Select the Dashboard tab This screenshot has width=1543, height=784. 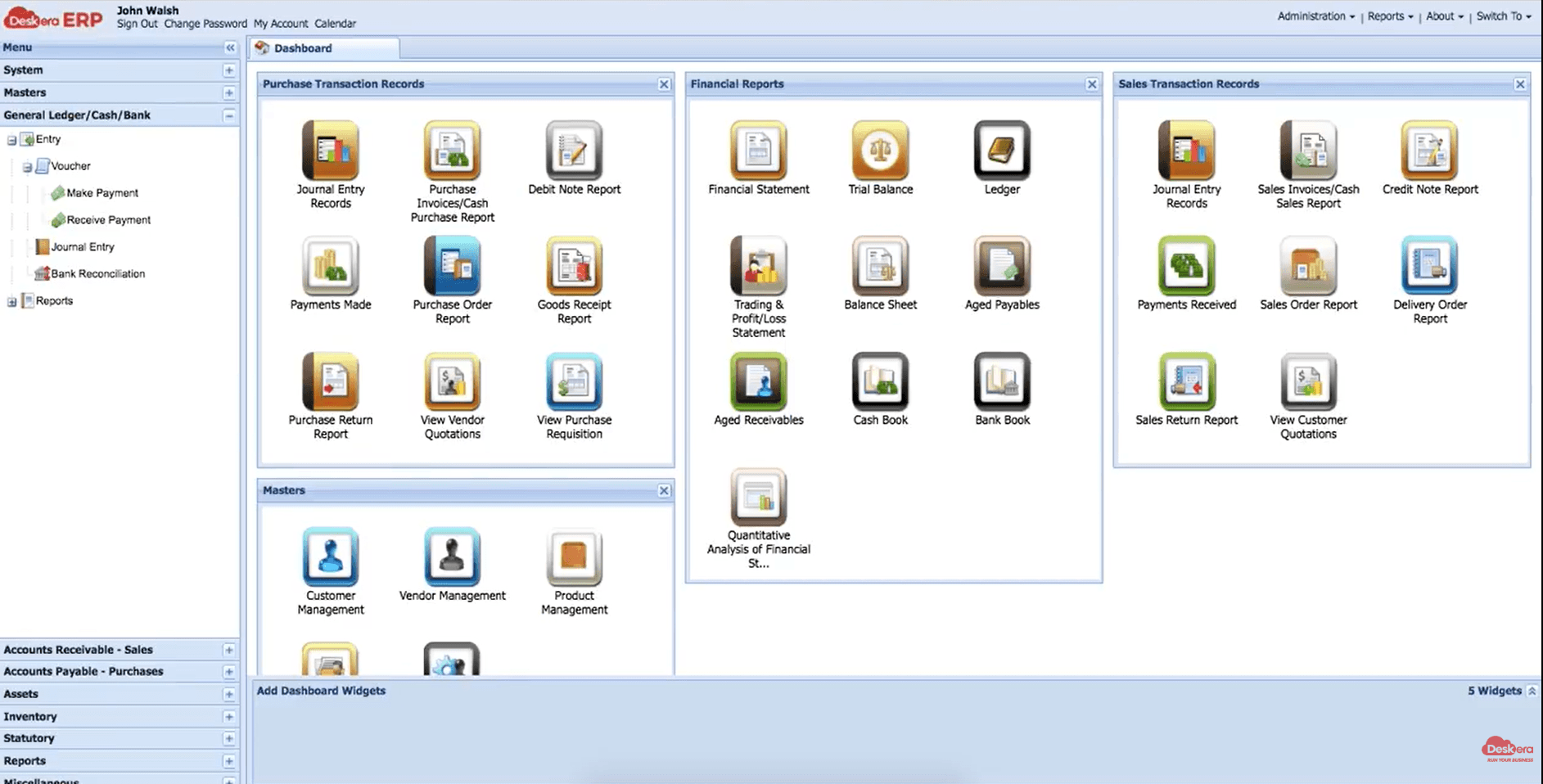(x=325, y=48)
